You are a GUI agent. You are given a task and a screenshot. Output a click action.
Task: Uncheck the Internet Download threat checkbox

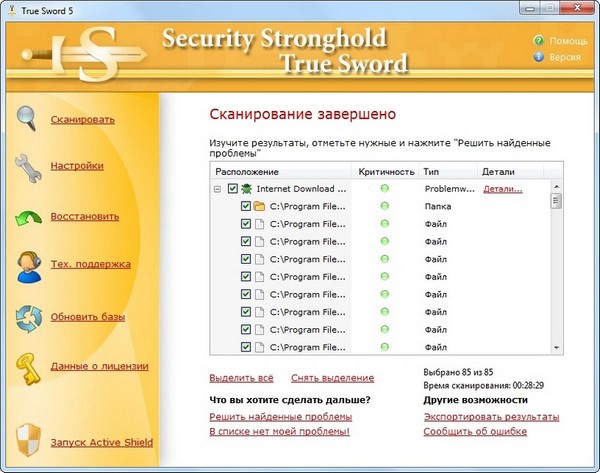point(233,188)
